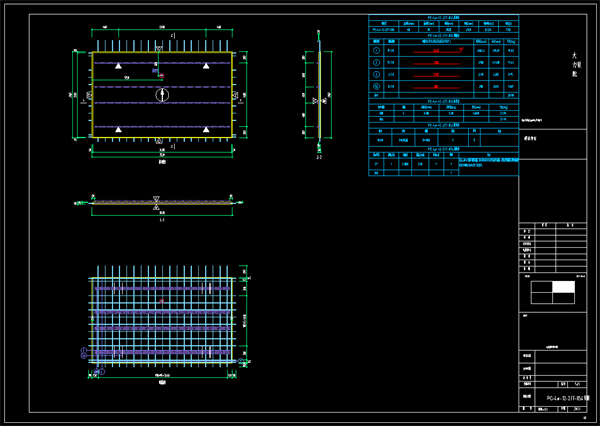Click the first circled rebar number in schedule
This screenshot has width=600, height=426.
click(x=377, y=50)
